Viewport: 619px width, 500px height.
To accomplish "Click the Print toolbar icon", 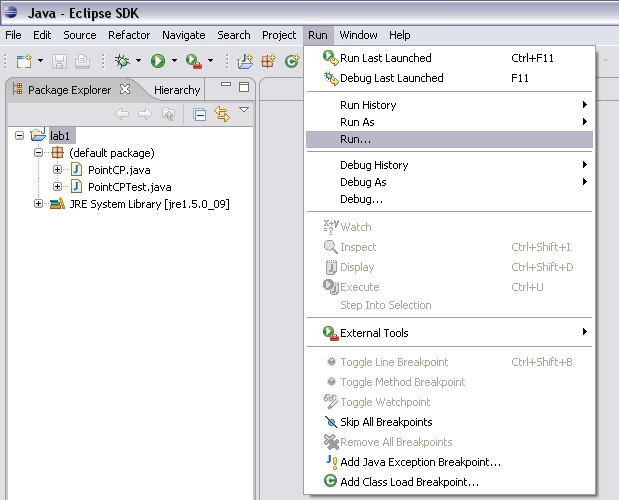I will [82, 61].
